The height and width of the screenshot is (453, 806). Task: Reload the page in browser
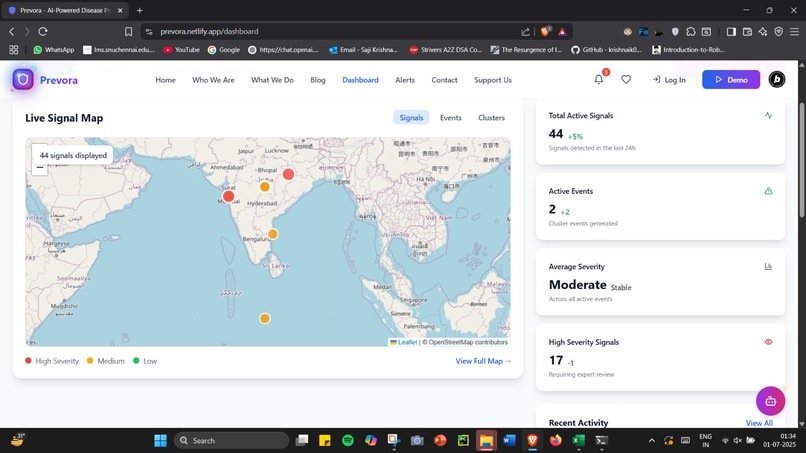[43, 31]
